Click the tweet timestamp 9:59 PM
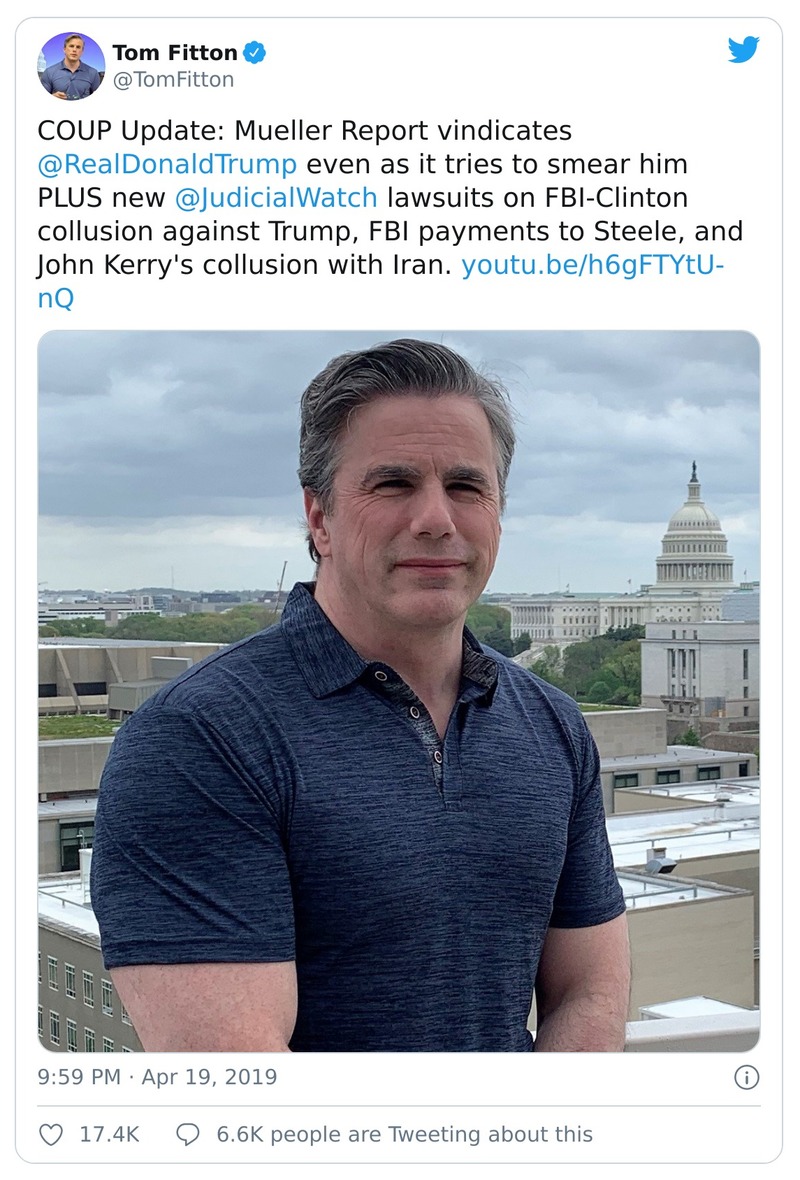The height and width of the screenshot is (1180, 800). (x=77, y=1077)
